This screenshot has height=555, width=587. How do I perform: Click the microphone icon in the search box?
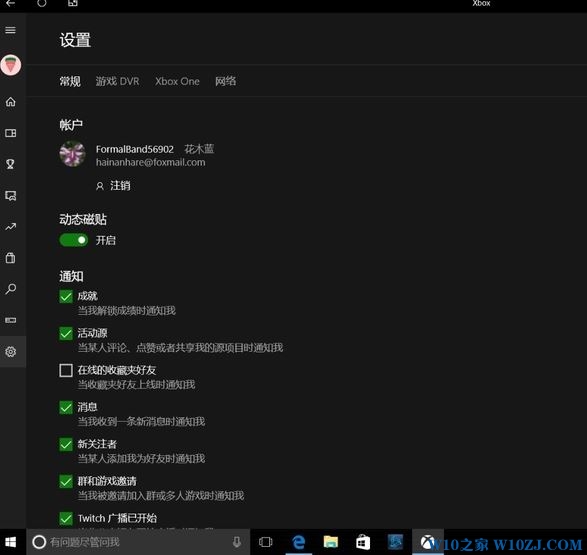(237, 542)
